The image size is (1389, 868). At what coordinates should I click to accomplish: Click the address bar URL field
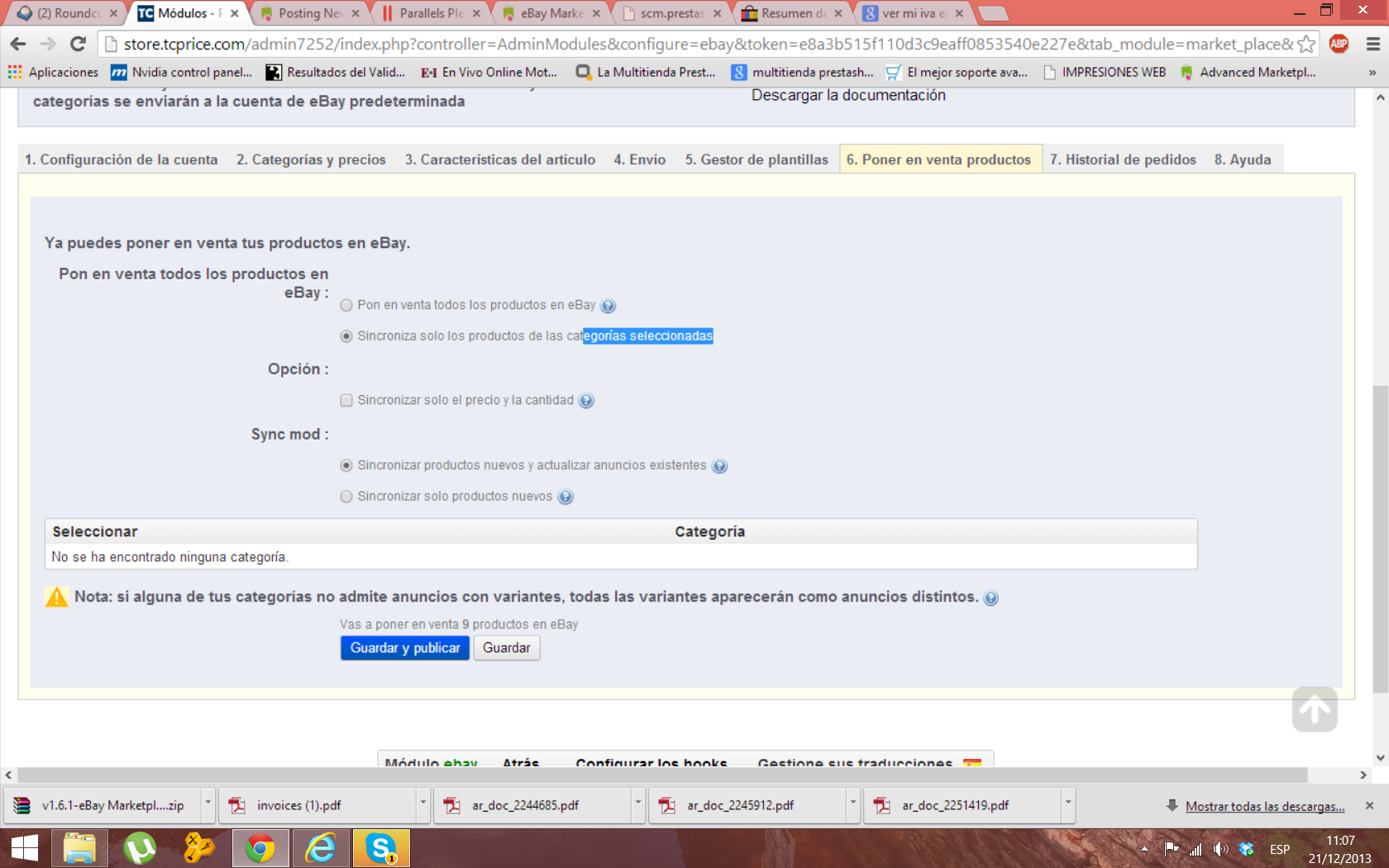click(x=708, y=44)
